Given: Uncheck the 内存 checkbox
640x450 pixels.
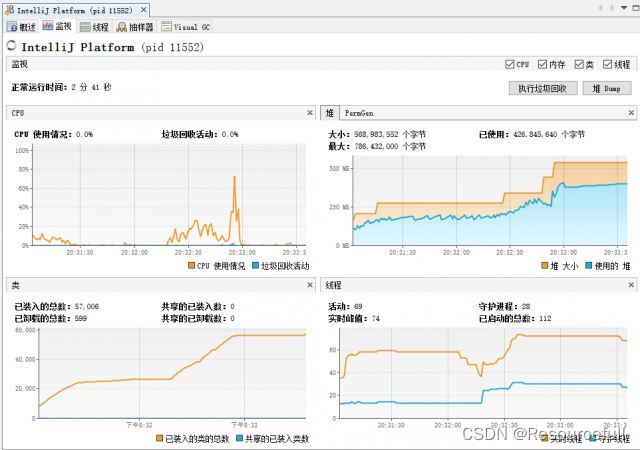Looking at the screenshot, I should coord(542,64).
